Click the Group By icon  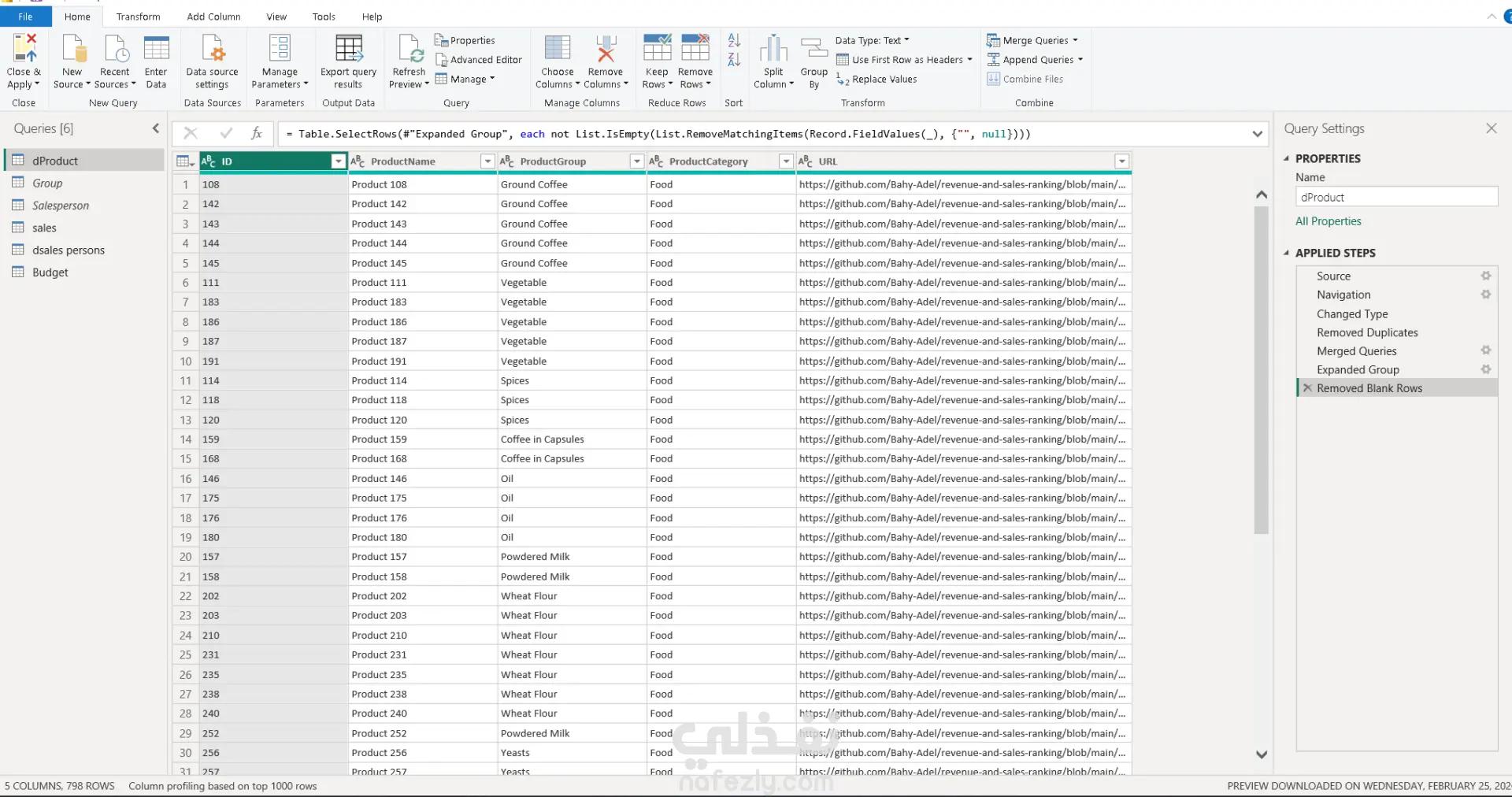pyautogui.click(x=814, y=48)
